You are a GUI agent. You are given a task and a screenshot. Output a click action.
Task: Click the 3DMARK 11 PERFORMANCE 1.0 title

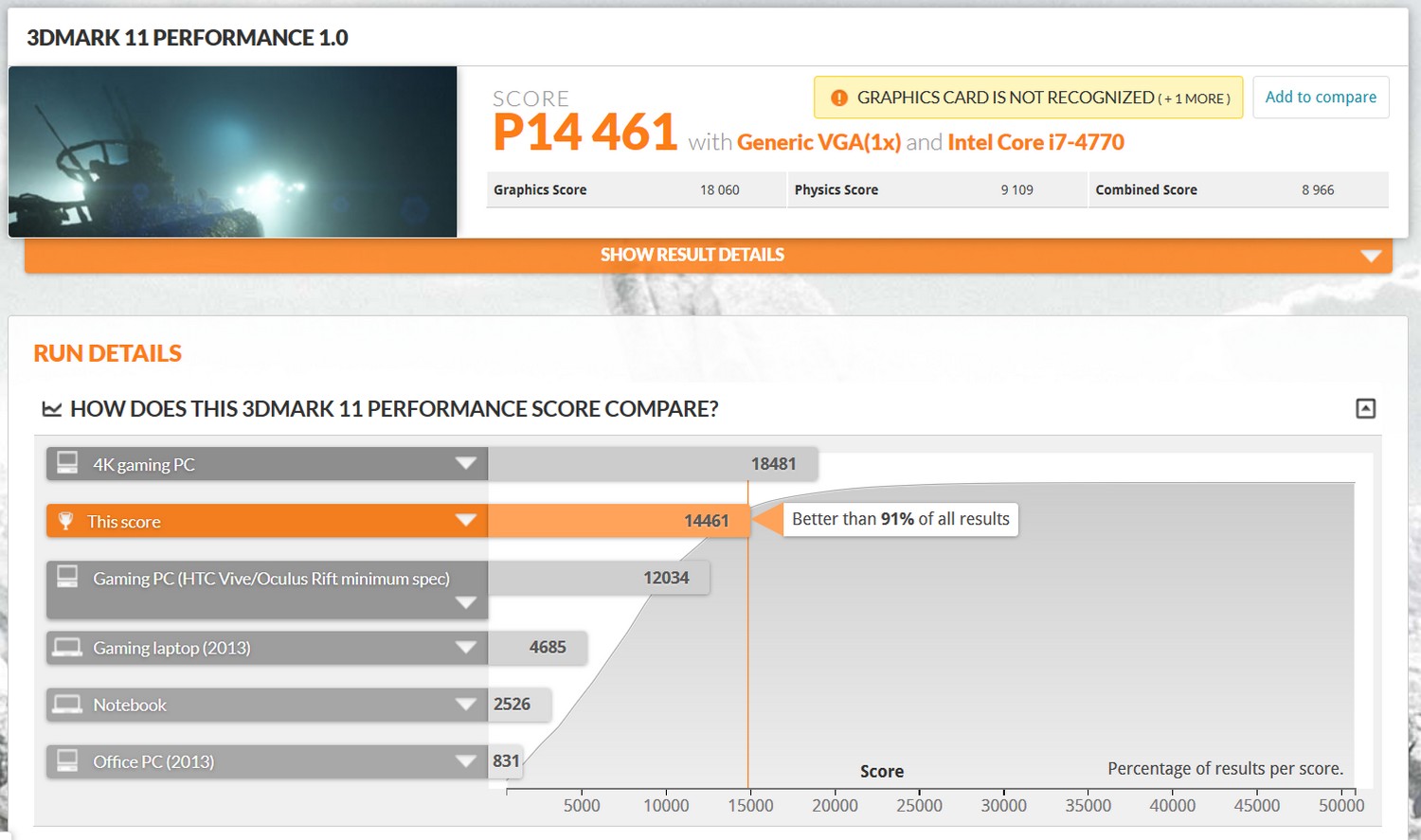pos(188,38)
